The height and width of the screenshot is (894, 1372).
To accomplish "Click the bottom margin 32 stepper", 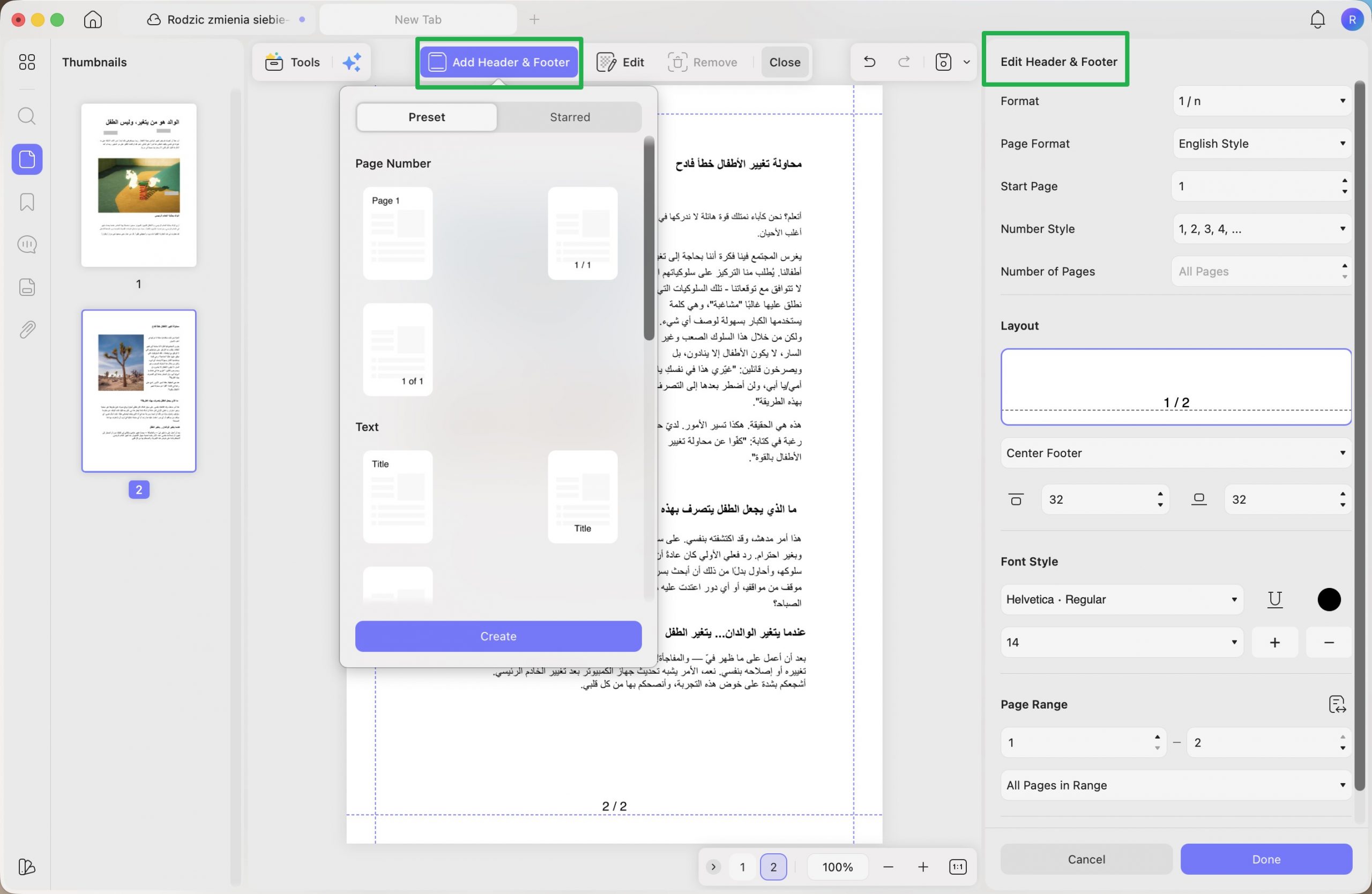I will [x=1343, y=499].
